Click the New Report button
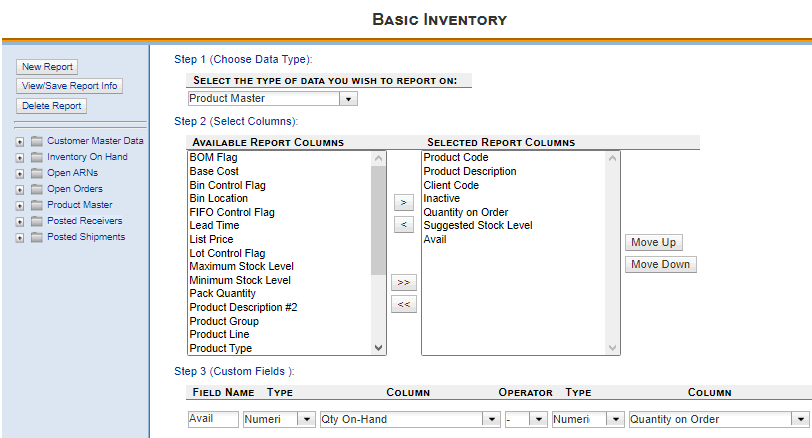This screenshot has width=812, height=438. (47, 67)
